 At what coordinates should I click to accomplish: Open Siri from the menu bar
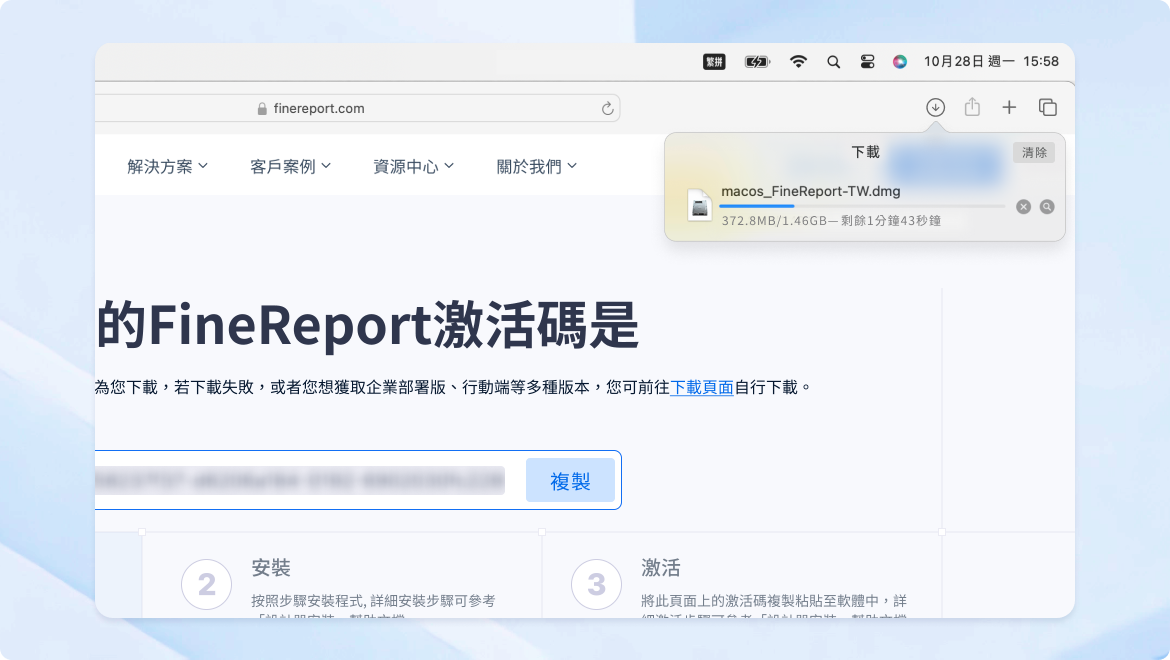tap(899, 61)
